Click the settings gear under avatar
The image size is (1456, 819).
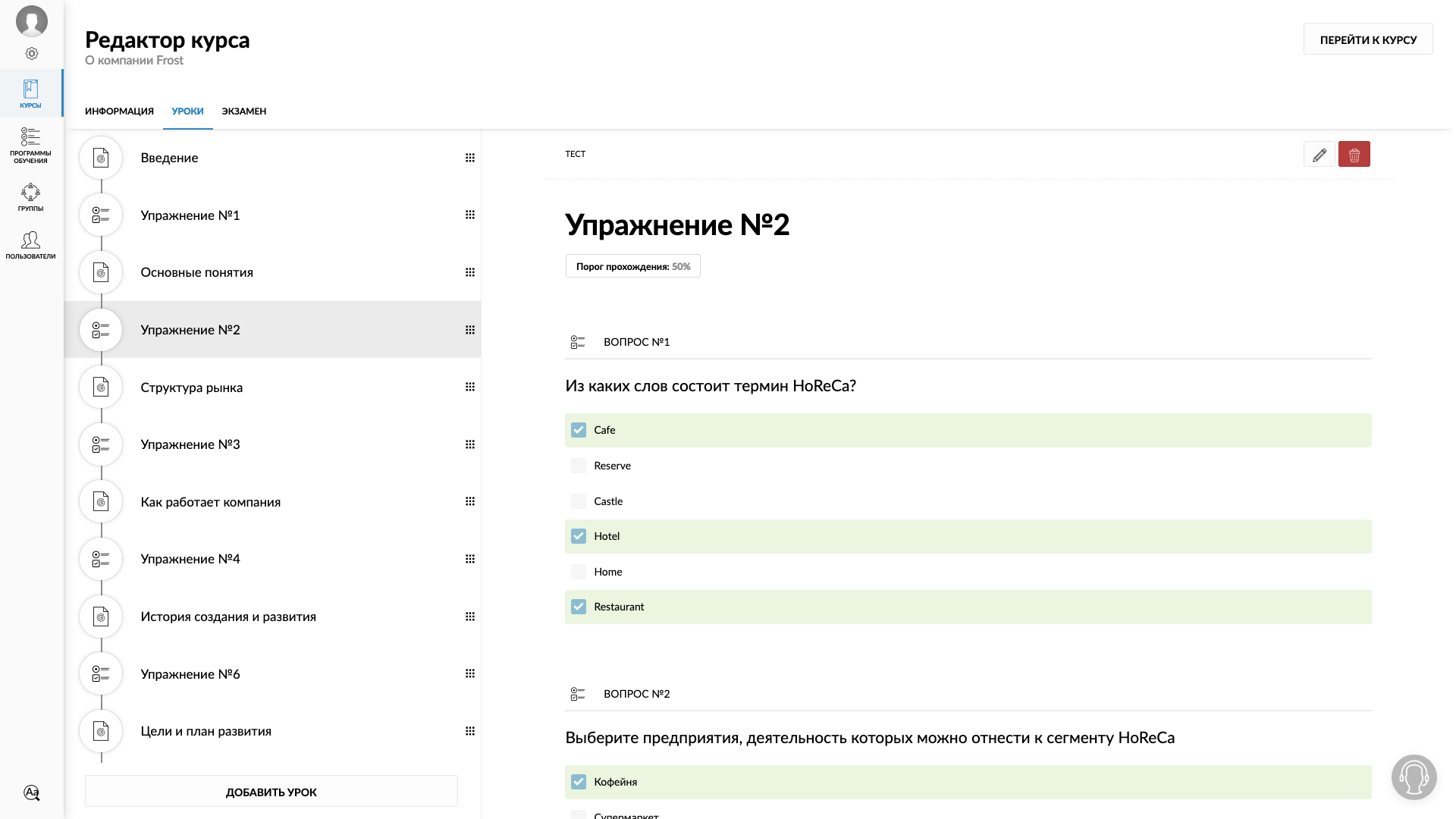coord(32,54)
